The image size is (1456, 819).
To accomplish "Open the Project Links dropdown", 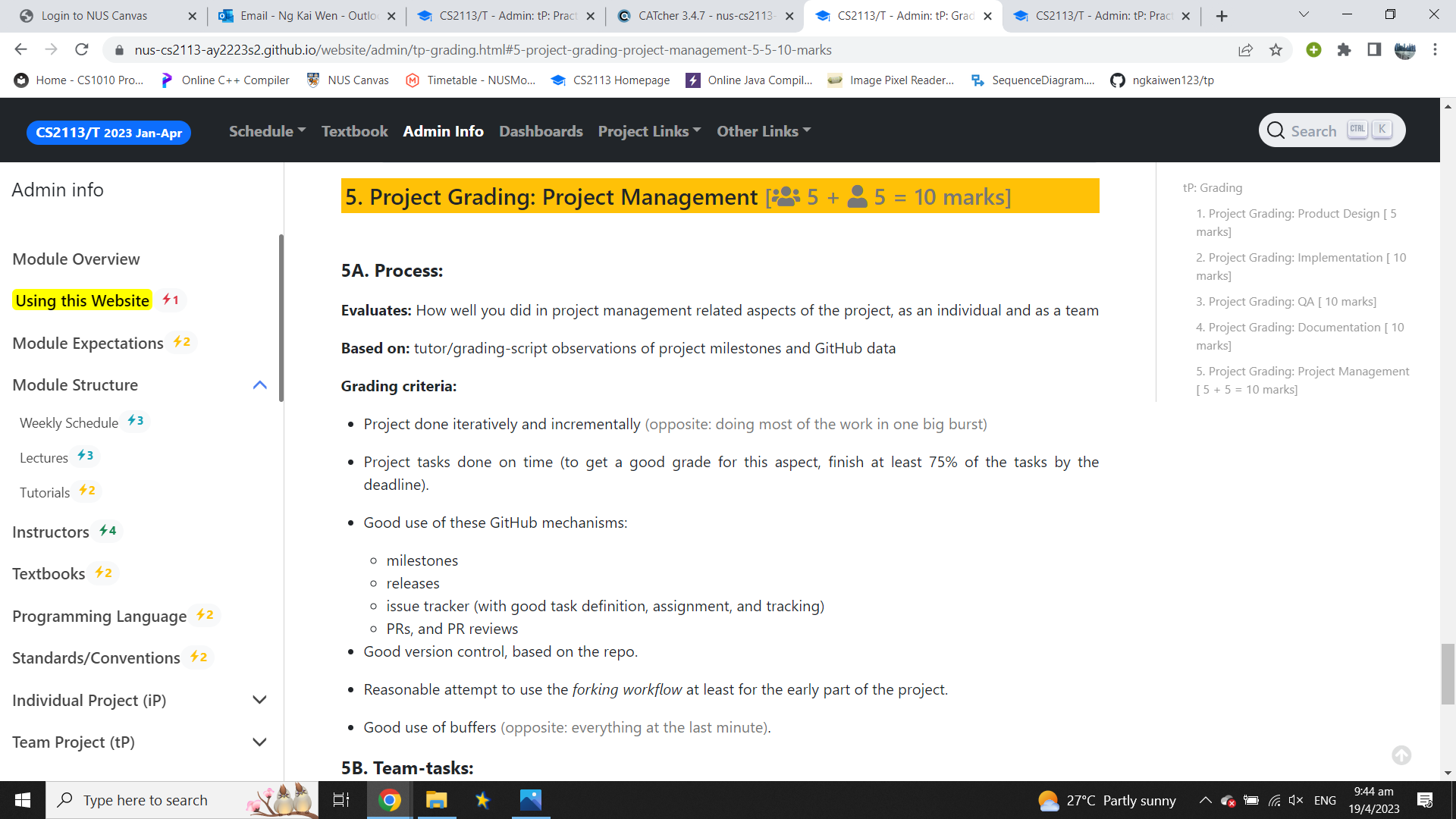I will 649,131.
